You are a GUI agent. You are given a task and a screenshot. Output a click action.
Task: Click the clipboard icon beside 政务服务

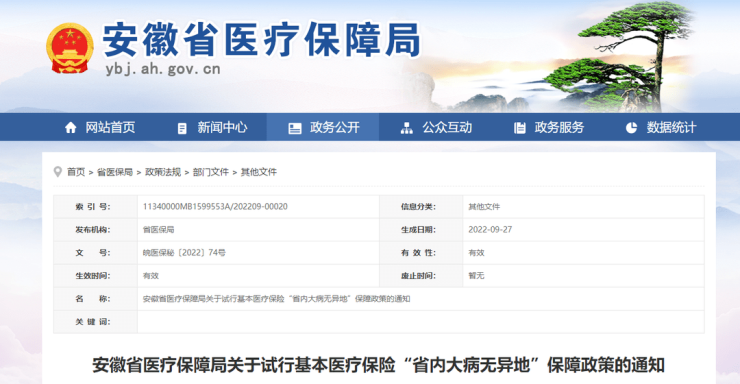[519, 128]
